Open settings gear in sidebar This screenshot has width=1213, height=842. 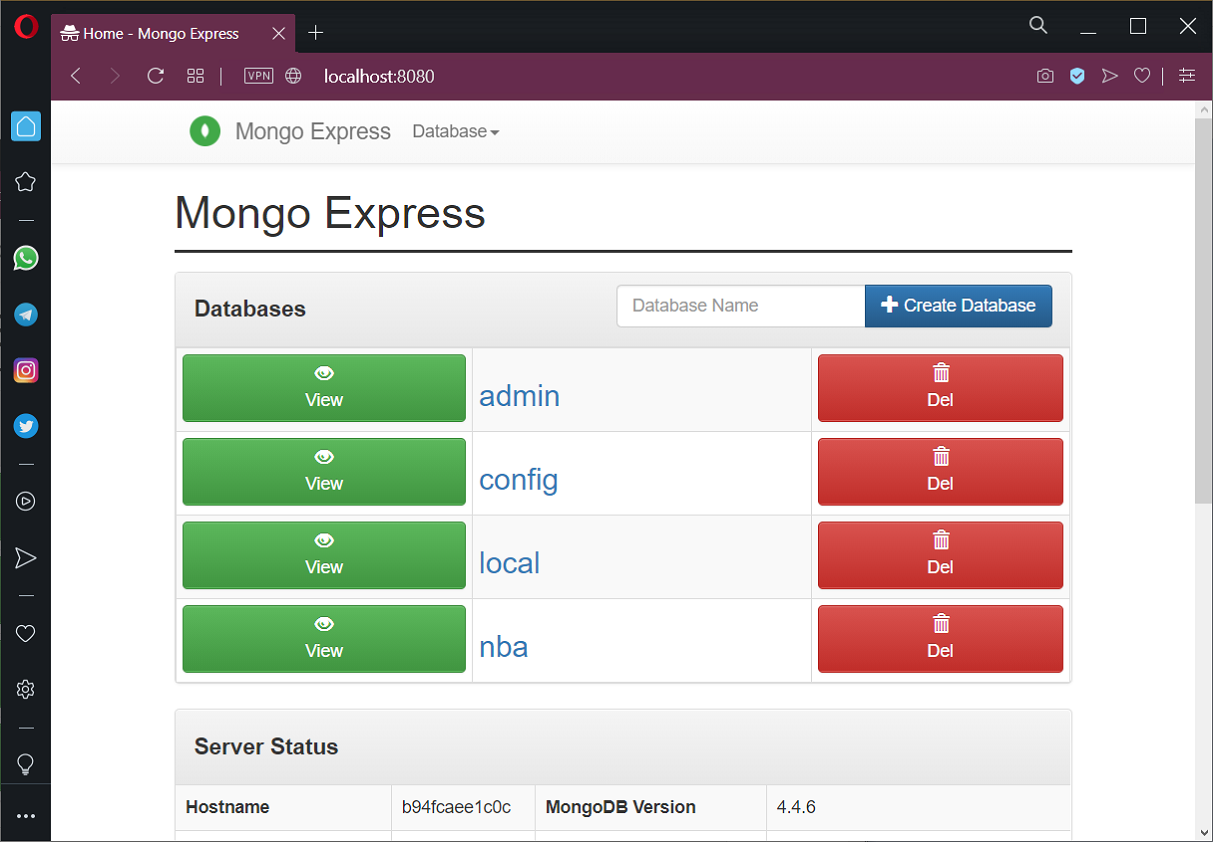coord(26,689)
